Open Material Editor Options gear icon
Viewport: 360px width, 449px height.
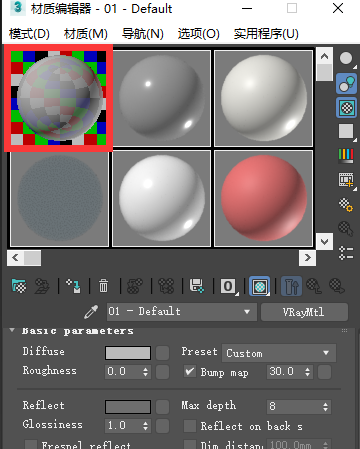pyautogui.click(x=346, y=204)
